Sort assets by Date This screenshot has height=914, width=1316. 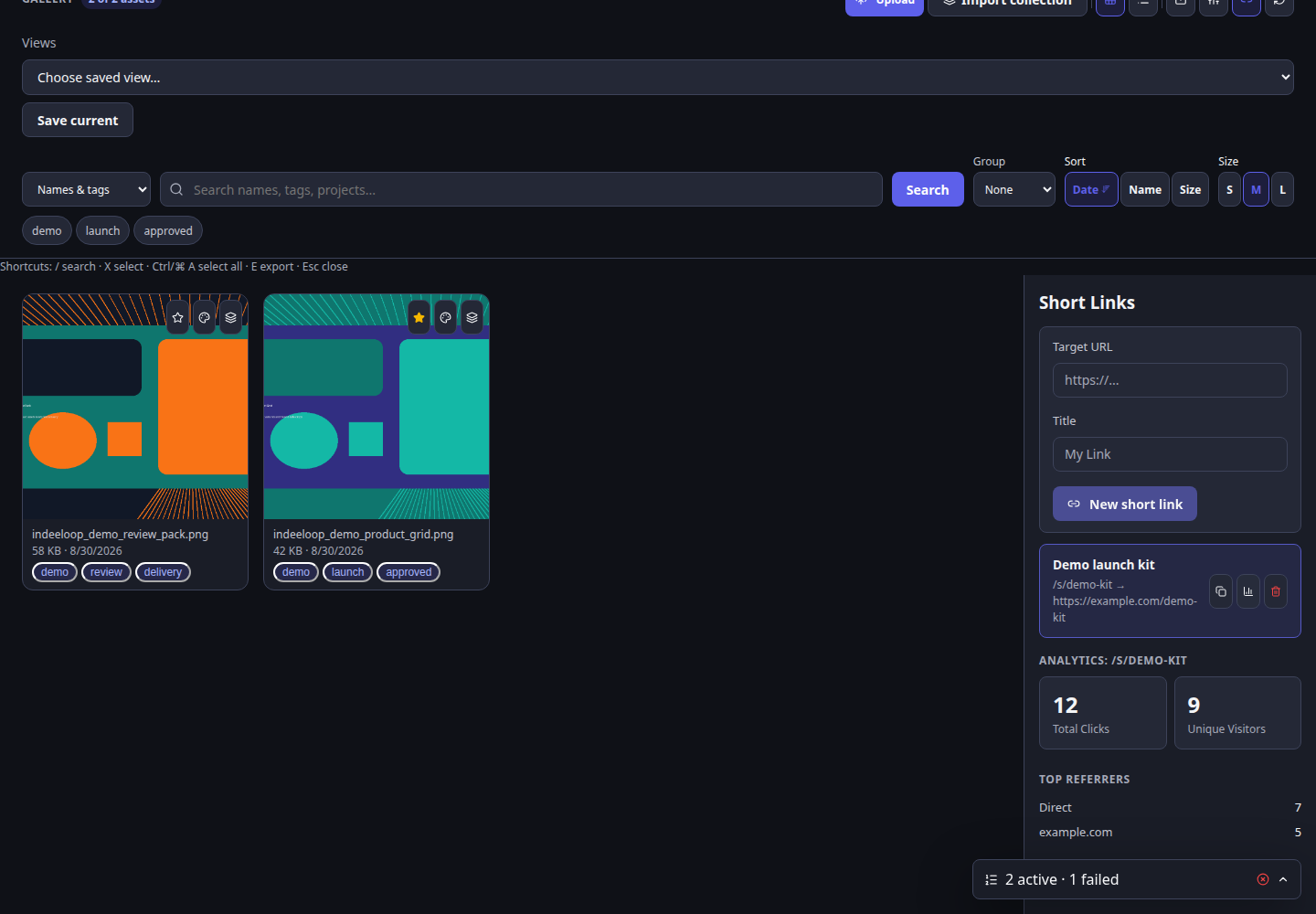1091,189
